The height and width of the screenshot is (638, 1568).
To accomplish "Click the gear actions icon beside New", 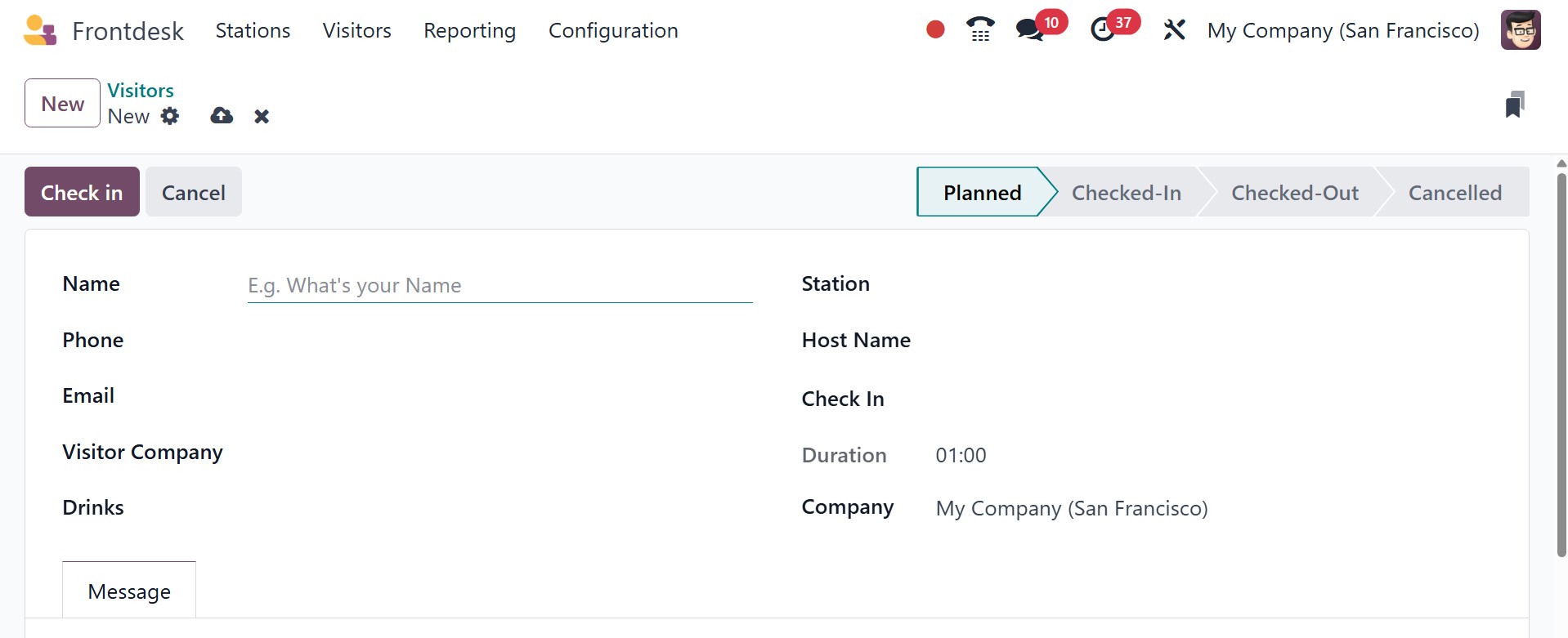I will click(170, 116).
